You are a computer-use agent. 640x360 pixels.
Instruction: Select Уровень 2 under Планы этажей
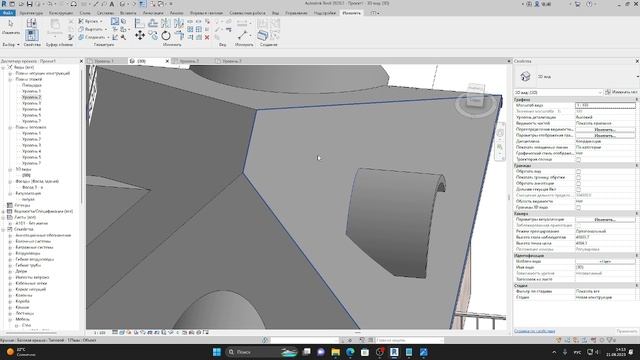tap(31, 97)
